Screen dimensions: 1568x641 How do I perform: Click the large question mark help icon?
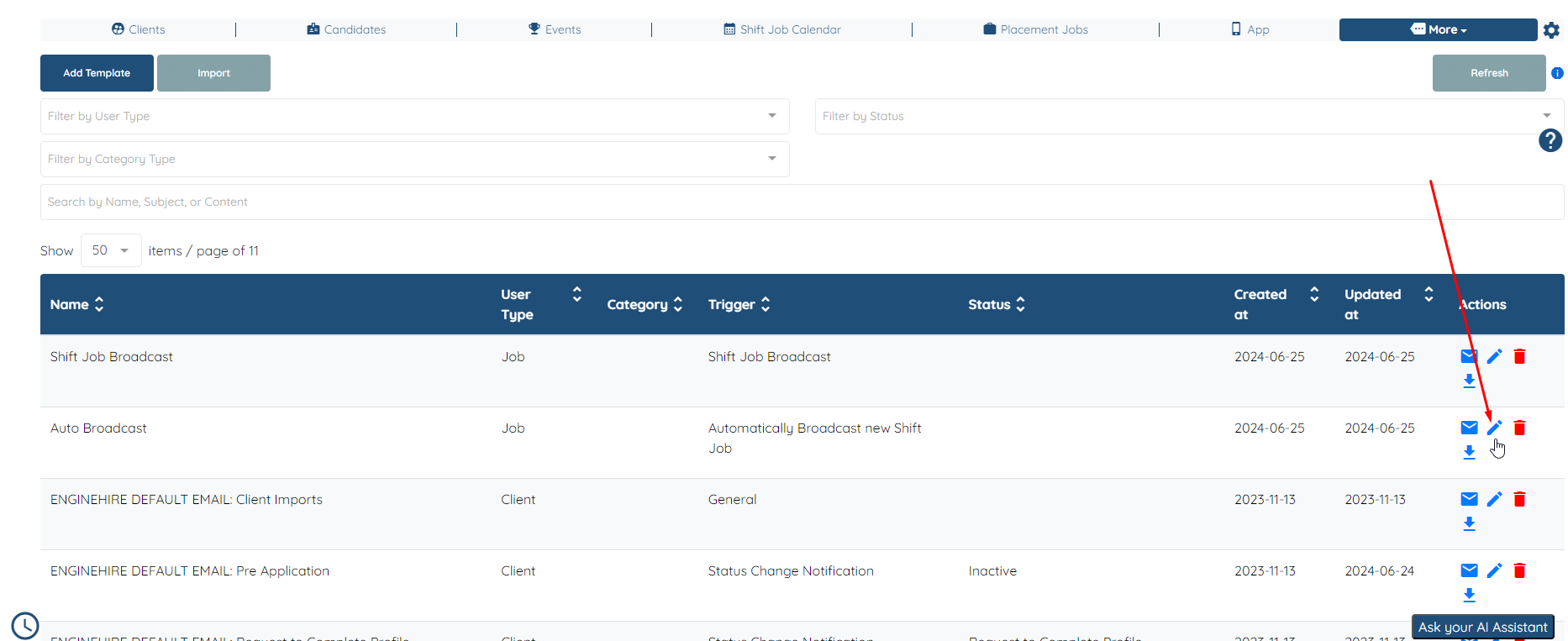coord(1550,140)
